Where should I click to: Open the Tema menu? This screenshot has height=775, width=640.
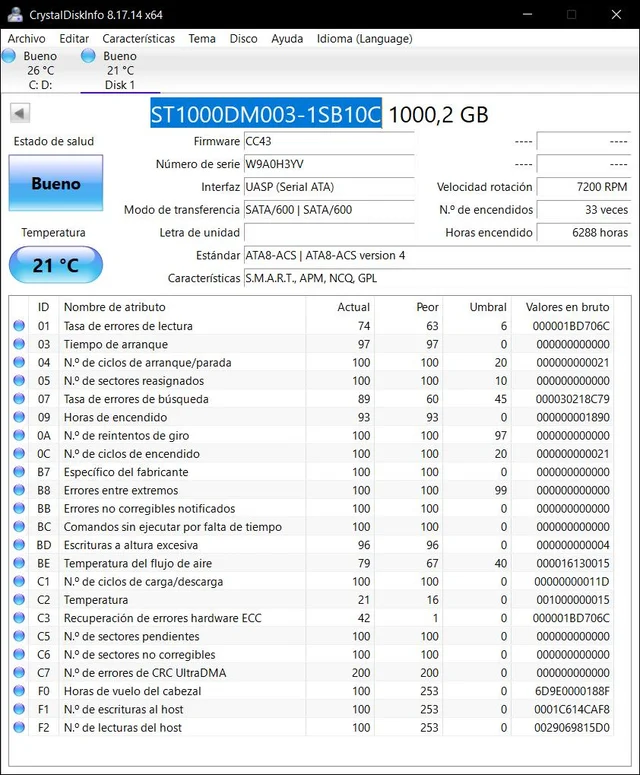(x=202, y=39)
